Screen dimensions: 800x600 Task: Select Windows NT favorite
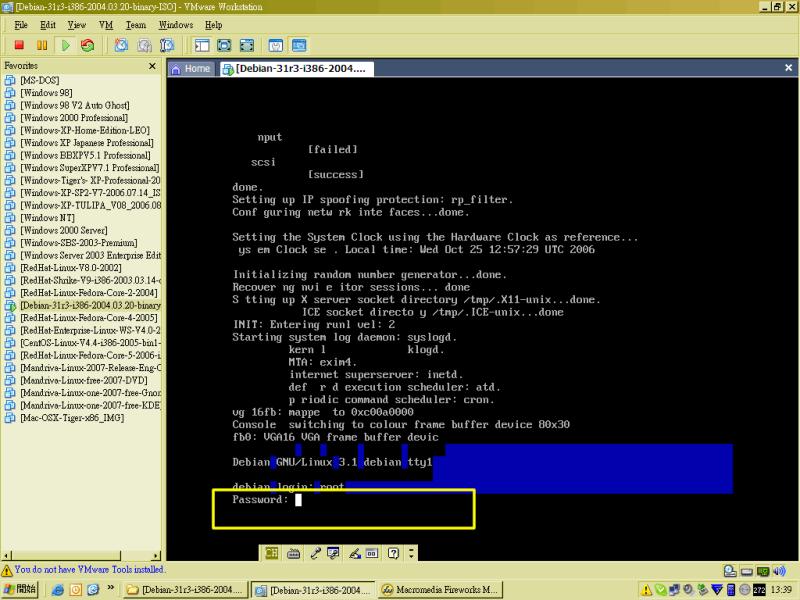tap(47, 218)
